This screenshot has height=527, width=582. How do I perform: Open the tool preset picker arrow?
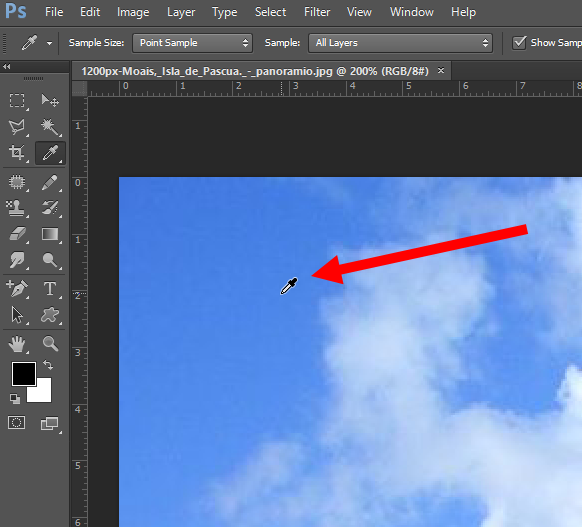click(49, 43)
